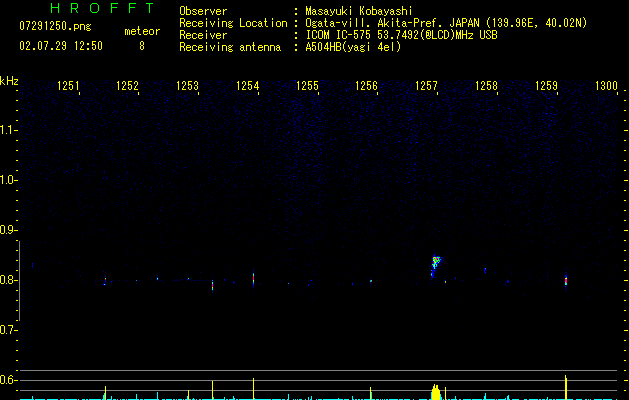Select the Ogata-vill. Akita-Pref. JAPAN location text
629x400 pixels.
coord(446,23)
